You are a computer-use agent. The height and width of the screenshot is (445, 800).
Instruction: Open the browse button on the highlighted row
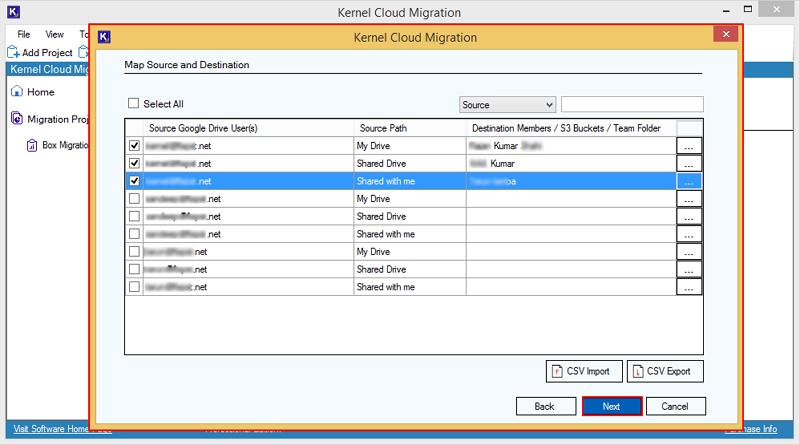[x=689, y=181]
